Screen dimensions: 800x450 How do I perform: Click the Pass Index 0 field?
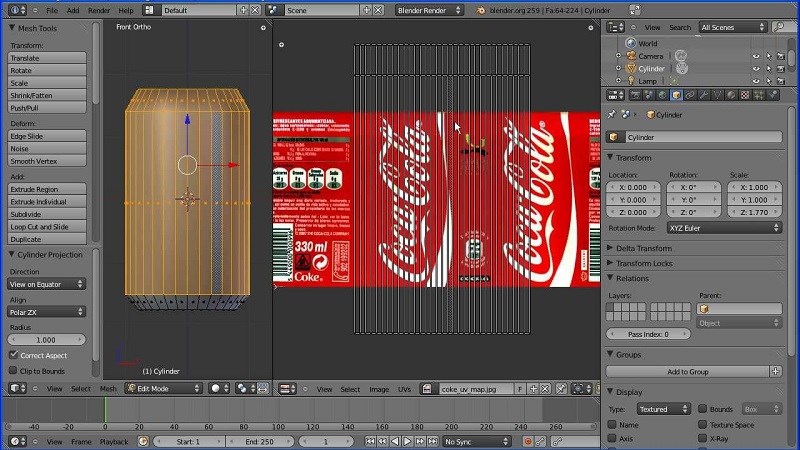[648, 334]
